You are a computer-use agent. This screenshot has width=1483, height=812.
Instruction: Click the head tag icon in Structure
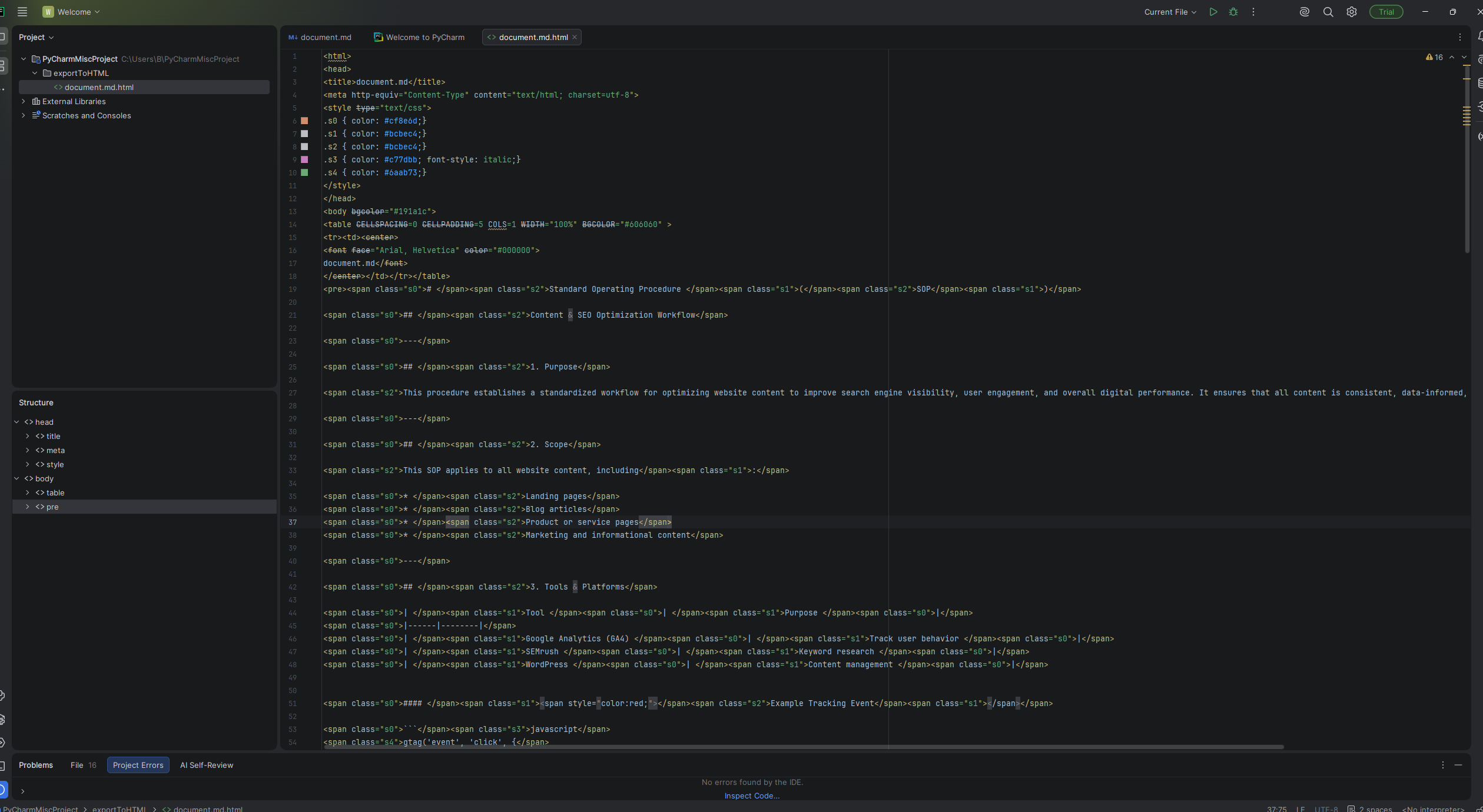29,422
